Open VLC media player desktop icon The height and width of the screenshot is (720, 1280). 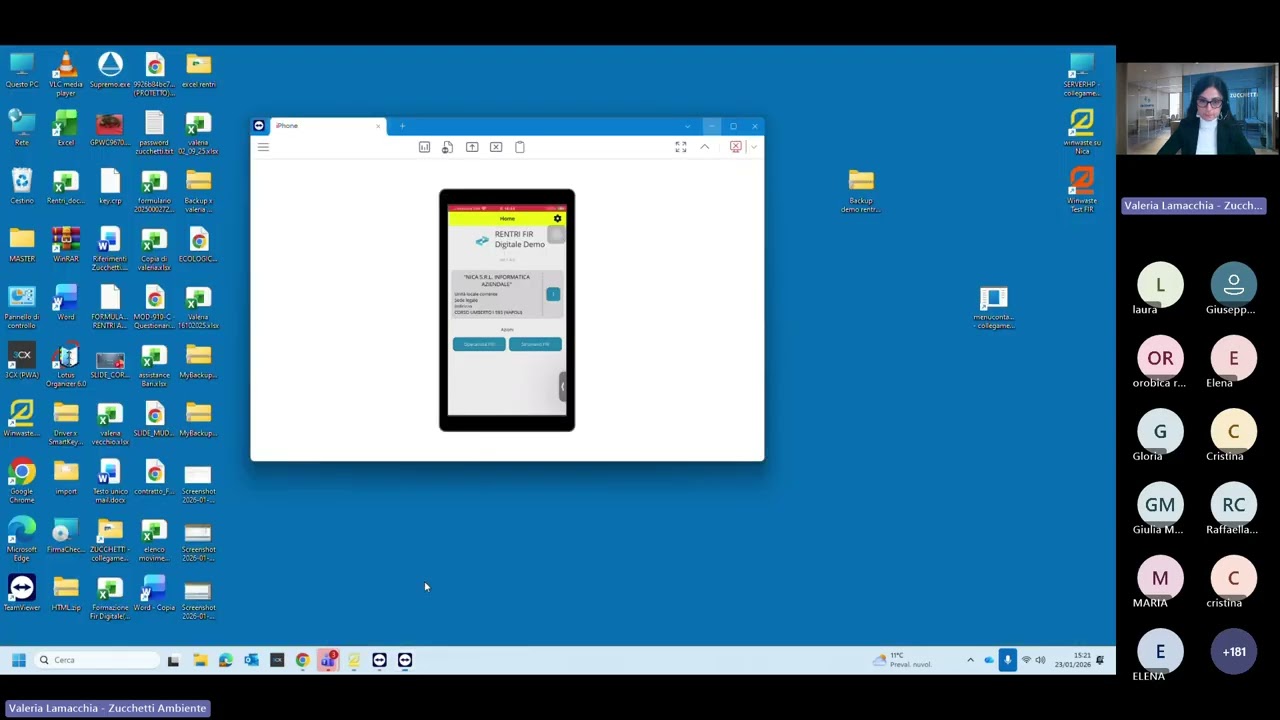[x=66, y=73]
